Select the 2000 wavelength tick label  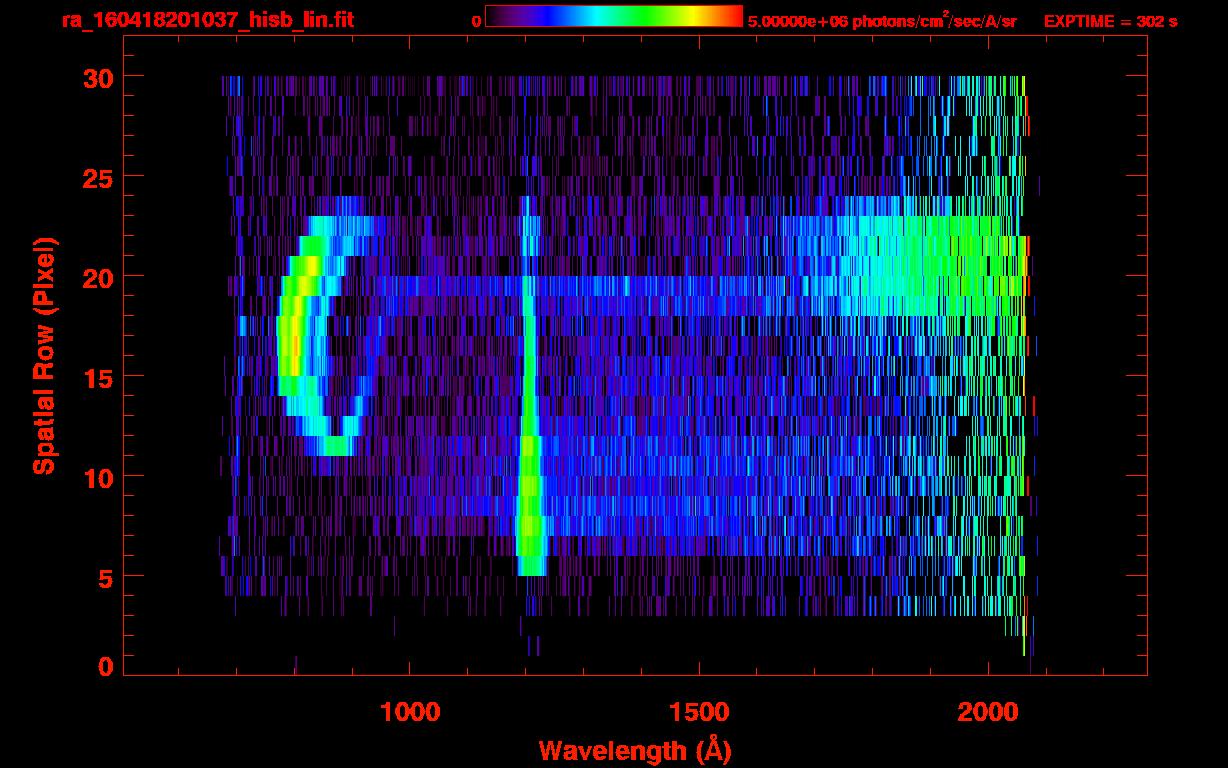988,712
